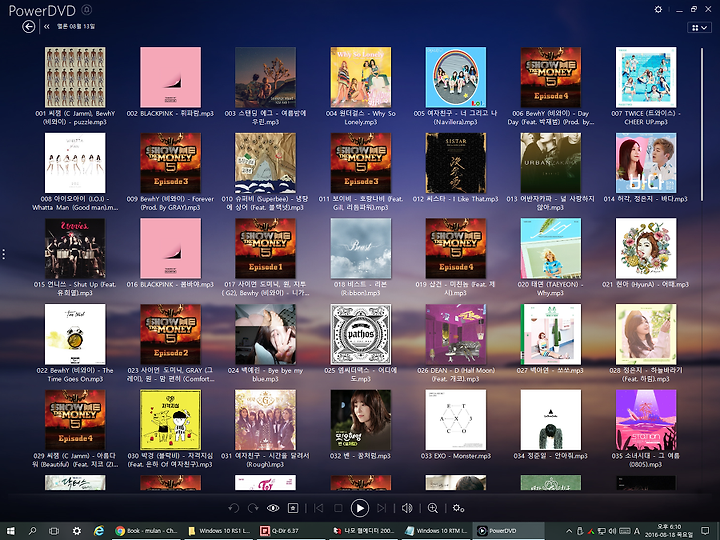Click file name '016 BLACKPINK' label

[170, 284]
